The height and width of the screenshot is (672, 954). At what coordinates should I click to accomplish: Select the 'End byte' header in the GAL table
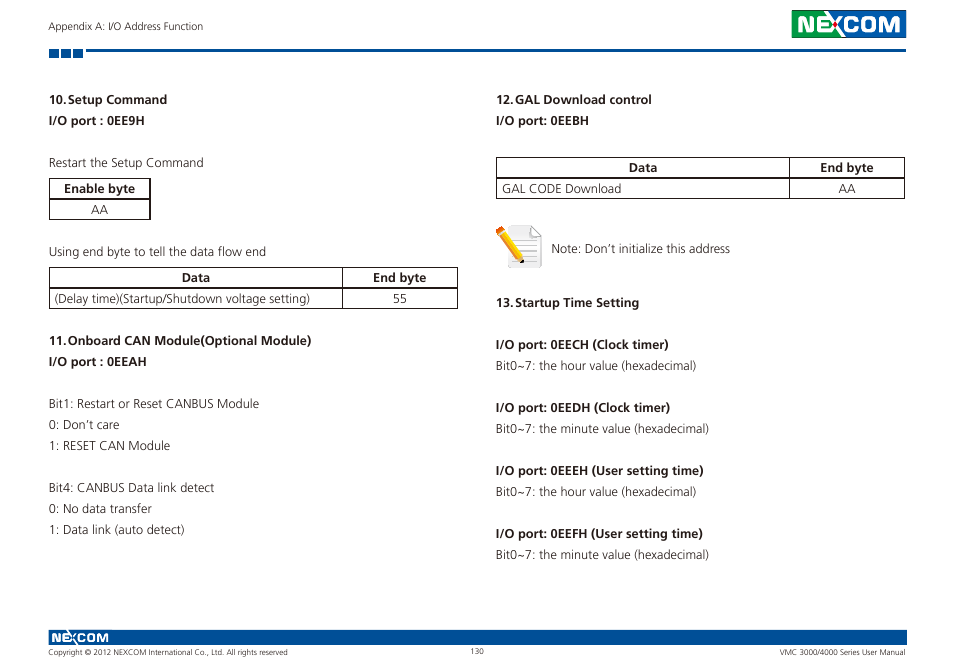pyautogui.click(x=847, y=167)
